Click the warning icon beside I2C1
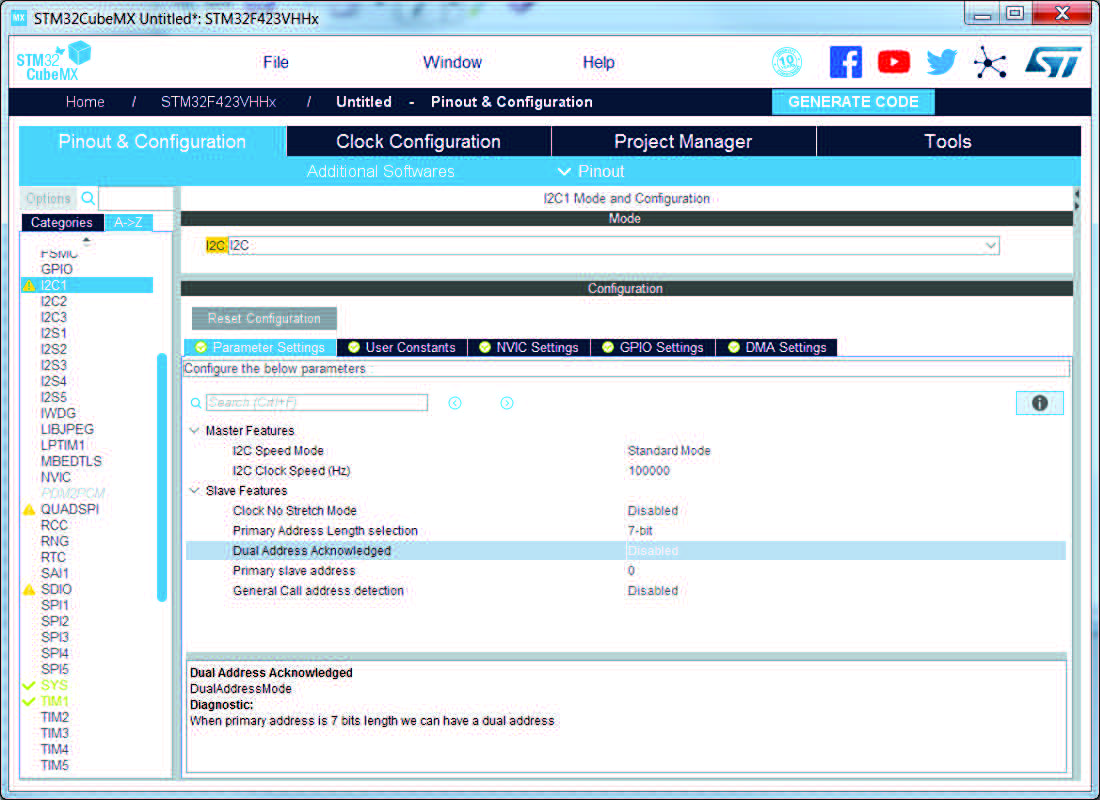1100x800 pixels. click(x=29, y=286)
